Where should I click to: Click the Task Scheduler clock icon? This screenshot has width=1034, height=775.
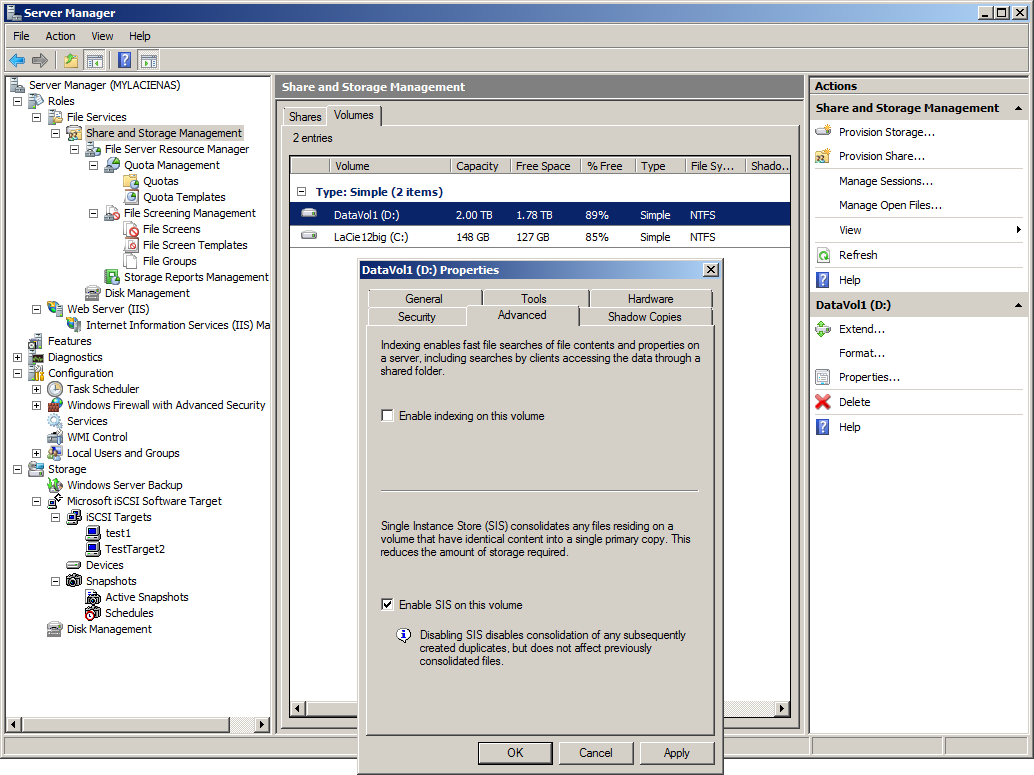click(x=55, y=389)
